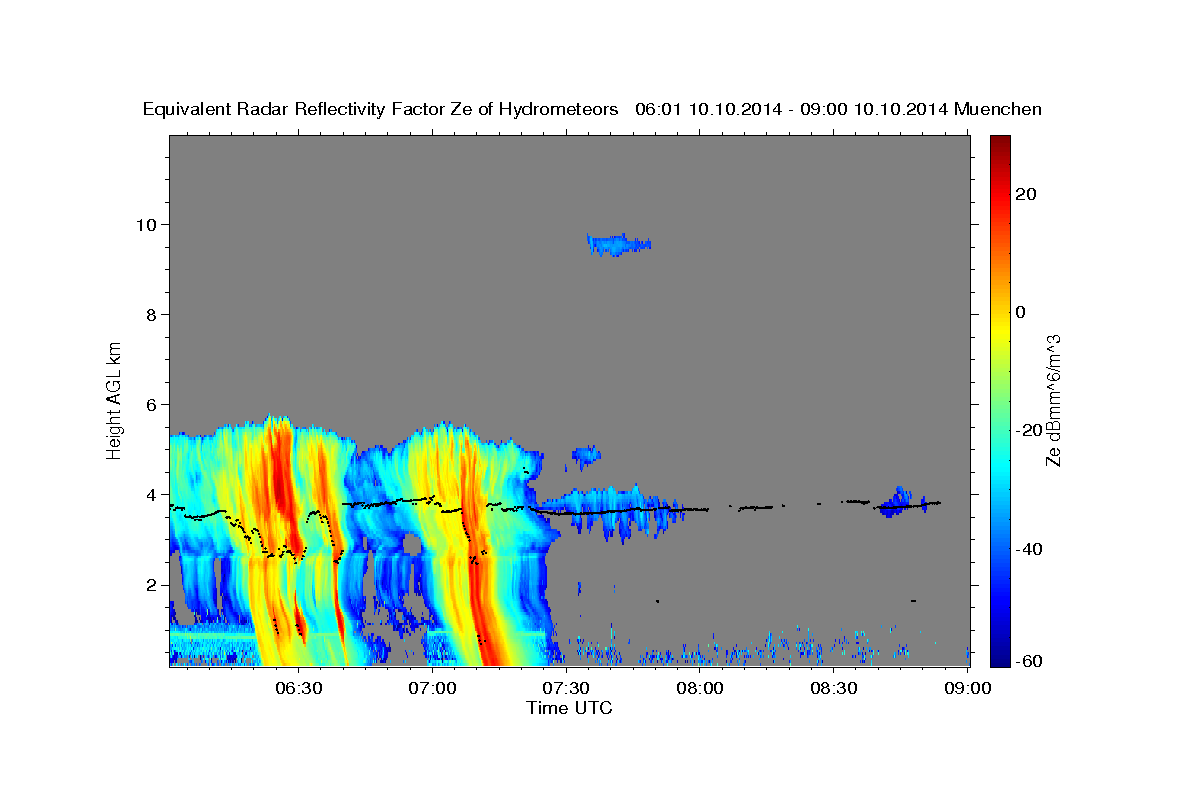
Task: Click the '08:30' time tick label
Action: [834, 688]
